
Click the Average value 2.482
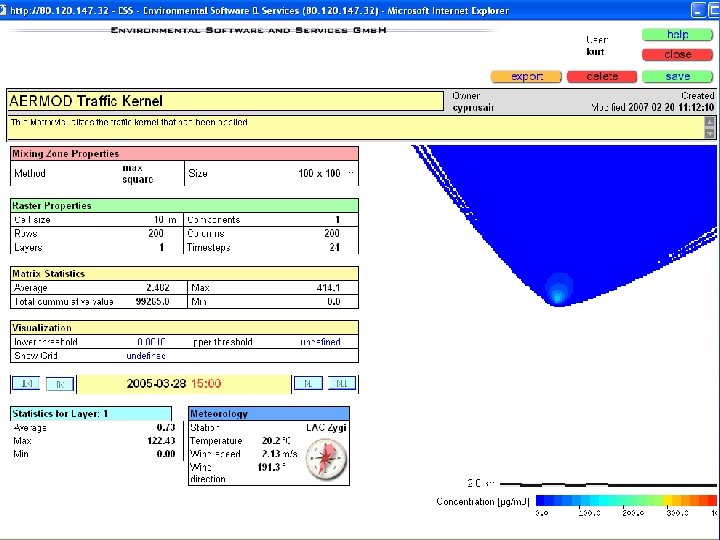click(x=158, y=288)
